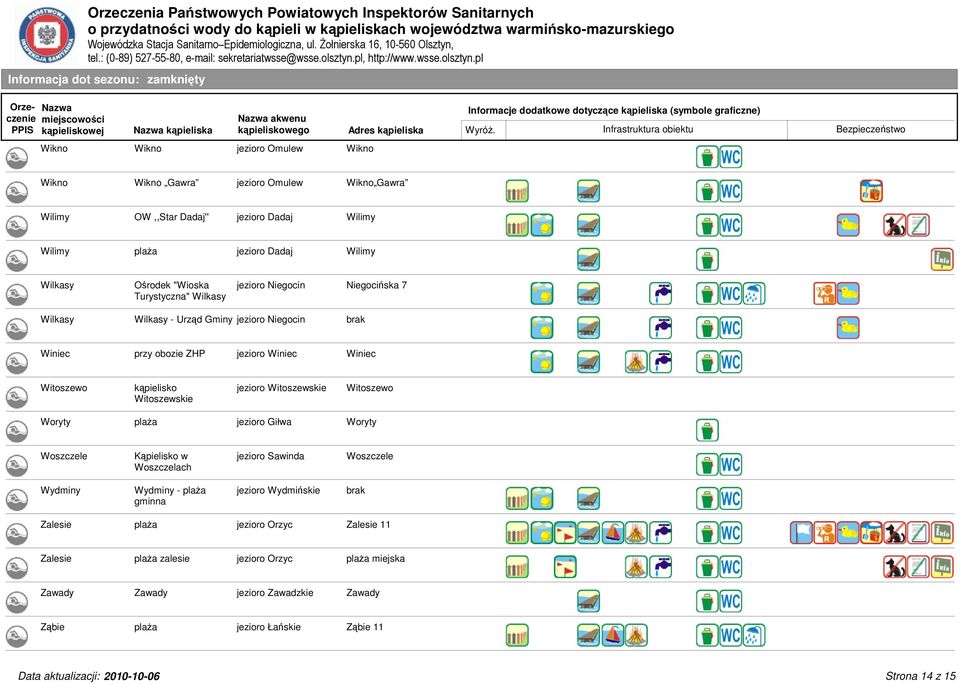Image resolution: width=960 pixels, height=684 pixels.
Task: Click the shower icon in Ząbie row
Action: (754, 636)
